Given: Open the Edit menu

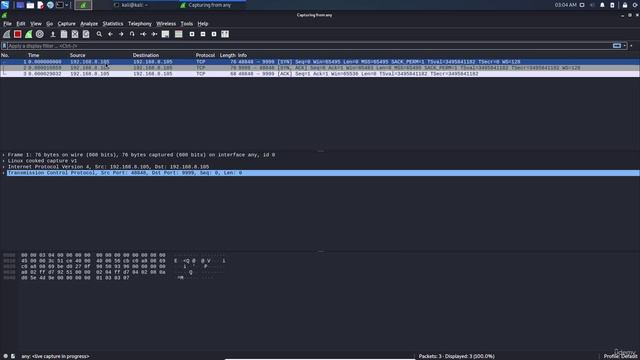Looking at the screenshot, I should [20, 24].
